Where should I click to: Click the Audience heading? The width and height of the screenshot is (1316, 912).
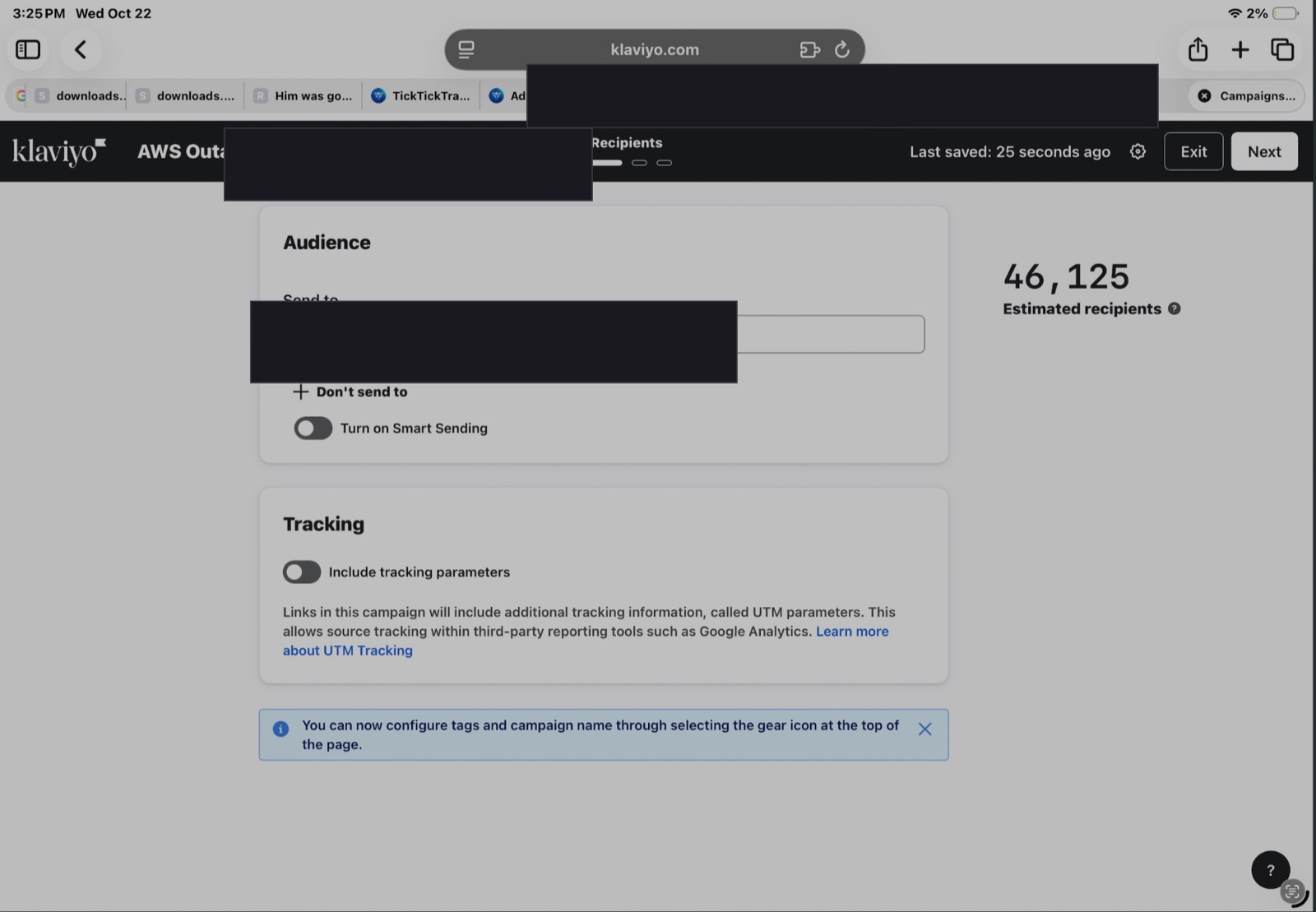coord(327,243)
